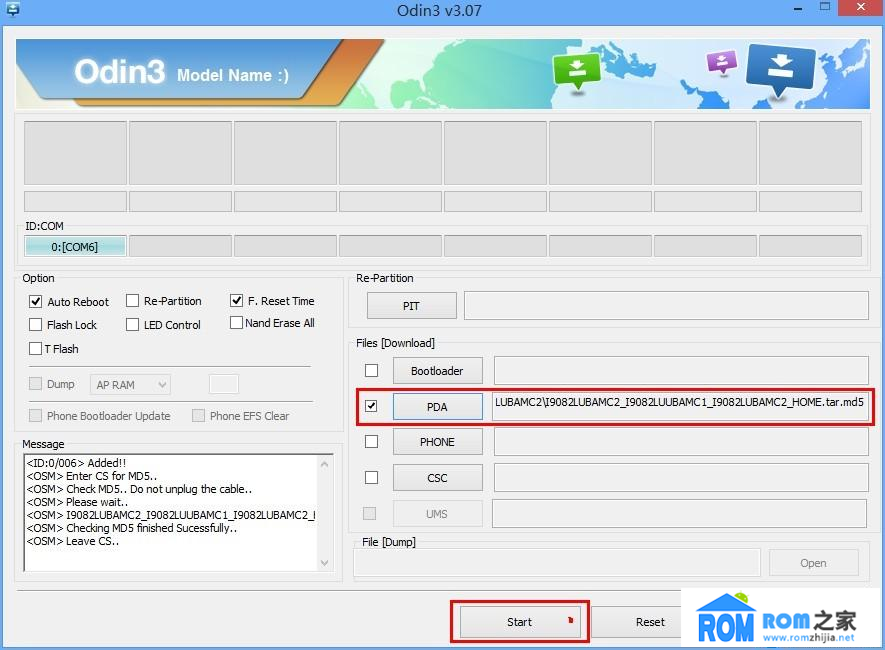This screenshot has width=885, height=650.
Task: Click the File Dump path field
Action: (557, 563)
